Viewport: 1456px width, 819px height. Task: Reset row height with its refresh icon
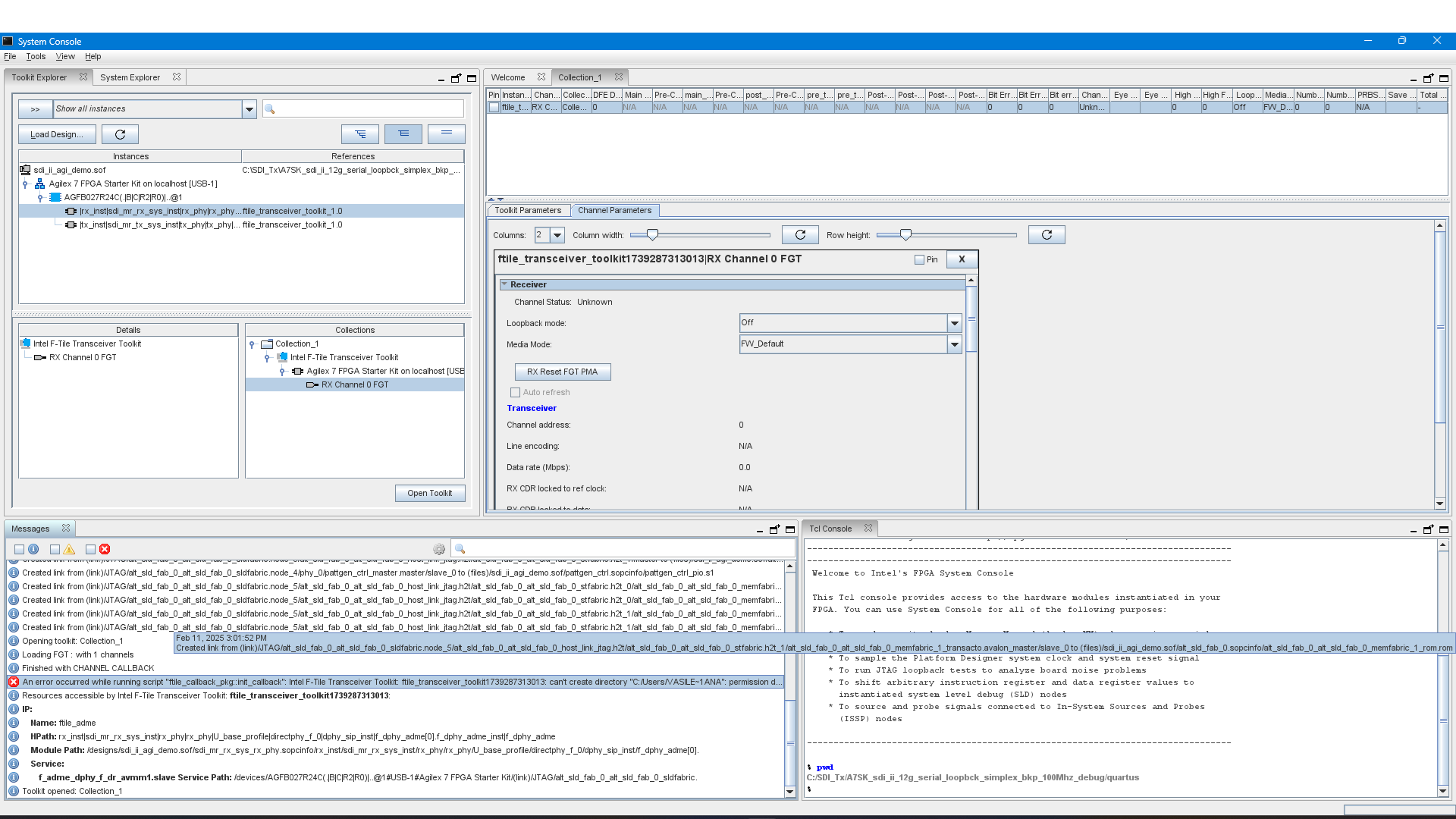click(x=1046, y=235)
